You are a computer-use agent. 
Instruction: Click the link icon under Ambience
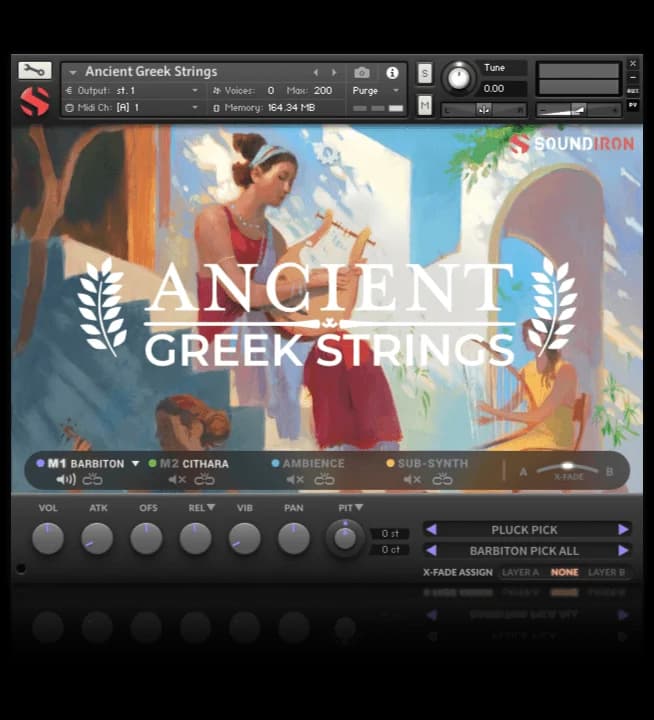pos(324,480)
